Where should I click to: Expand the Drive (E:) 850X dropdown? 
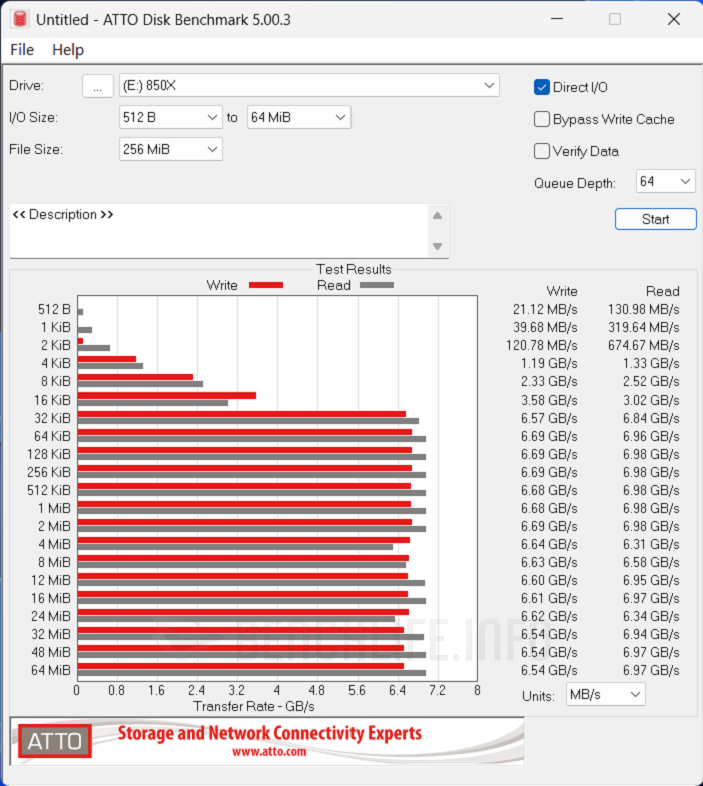(309, 86)
